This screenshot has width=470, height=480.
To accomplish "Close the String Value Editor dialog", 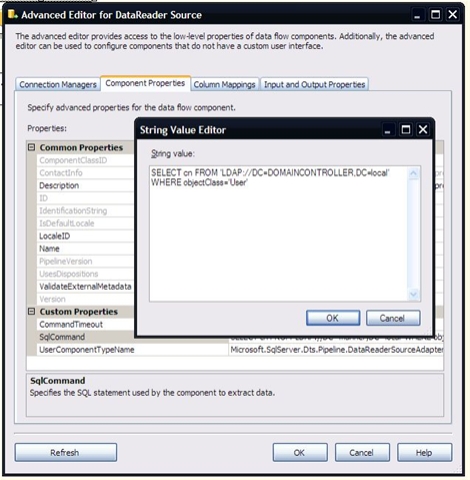I will point(423,130).
